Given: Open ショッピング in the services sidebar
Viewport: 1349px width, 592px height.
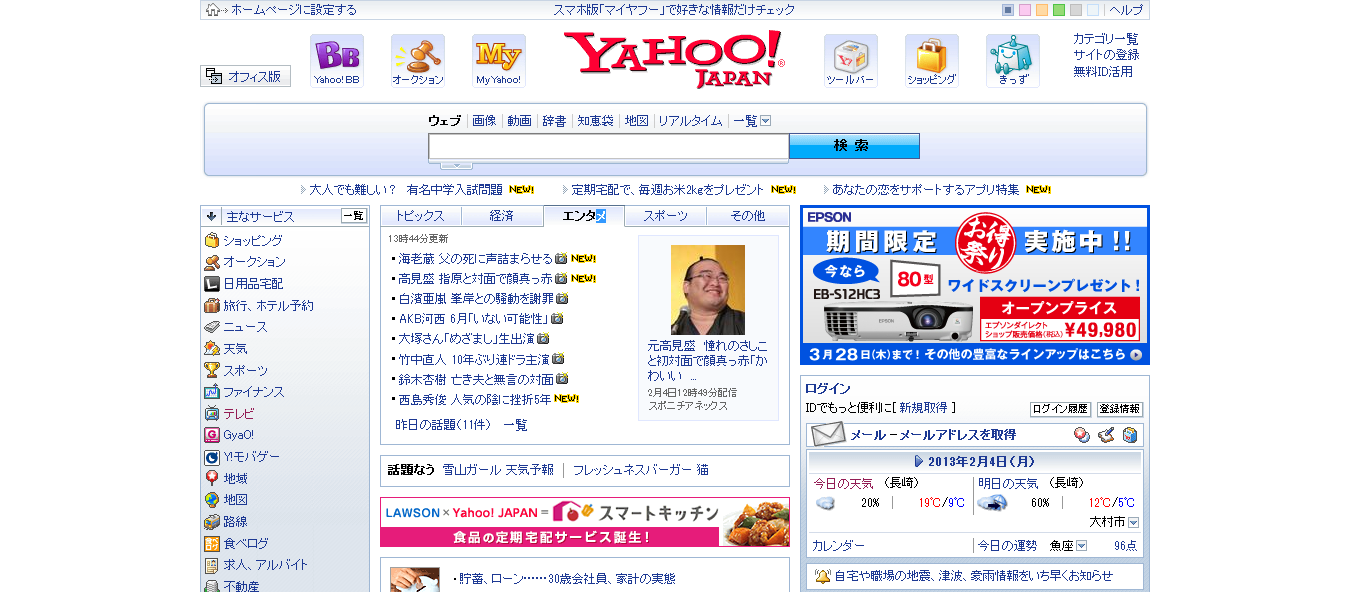Looking at the screenshot, I should pos(252,241).
